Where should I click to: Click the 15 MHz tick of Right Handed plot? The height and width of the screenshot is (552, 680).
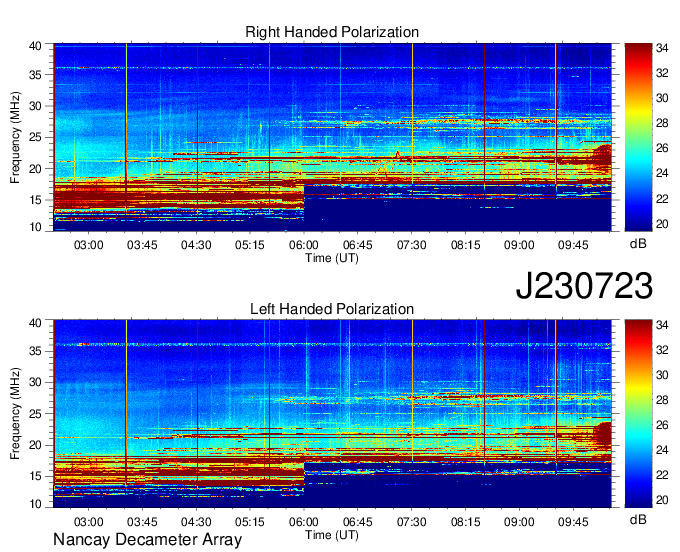point(35,200)
